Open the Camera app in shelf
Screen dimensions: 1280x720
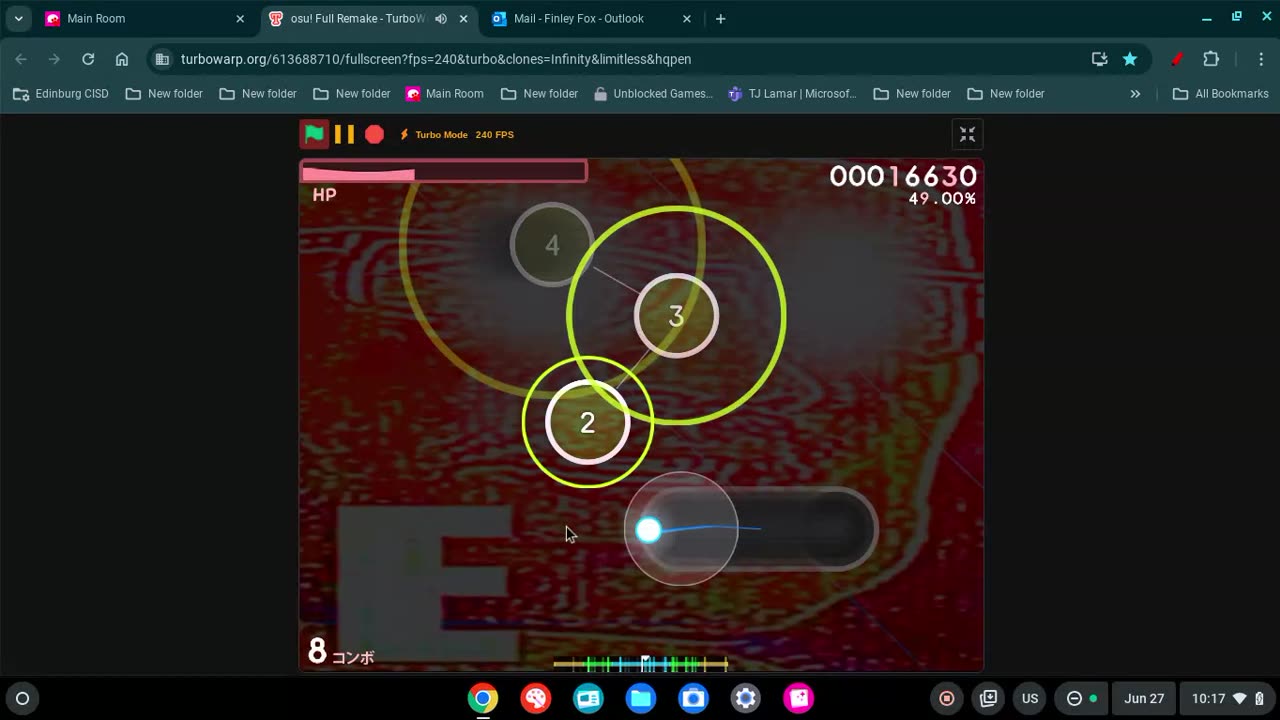[693, 698]
